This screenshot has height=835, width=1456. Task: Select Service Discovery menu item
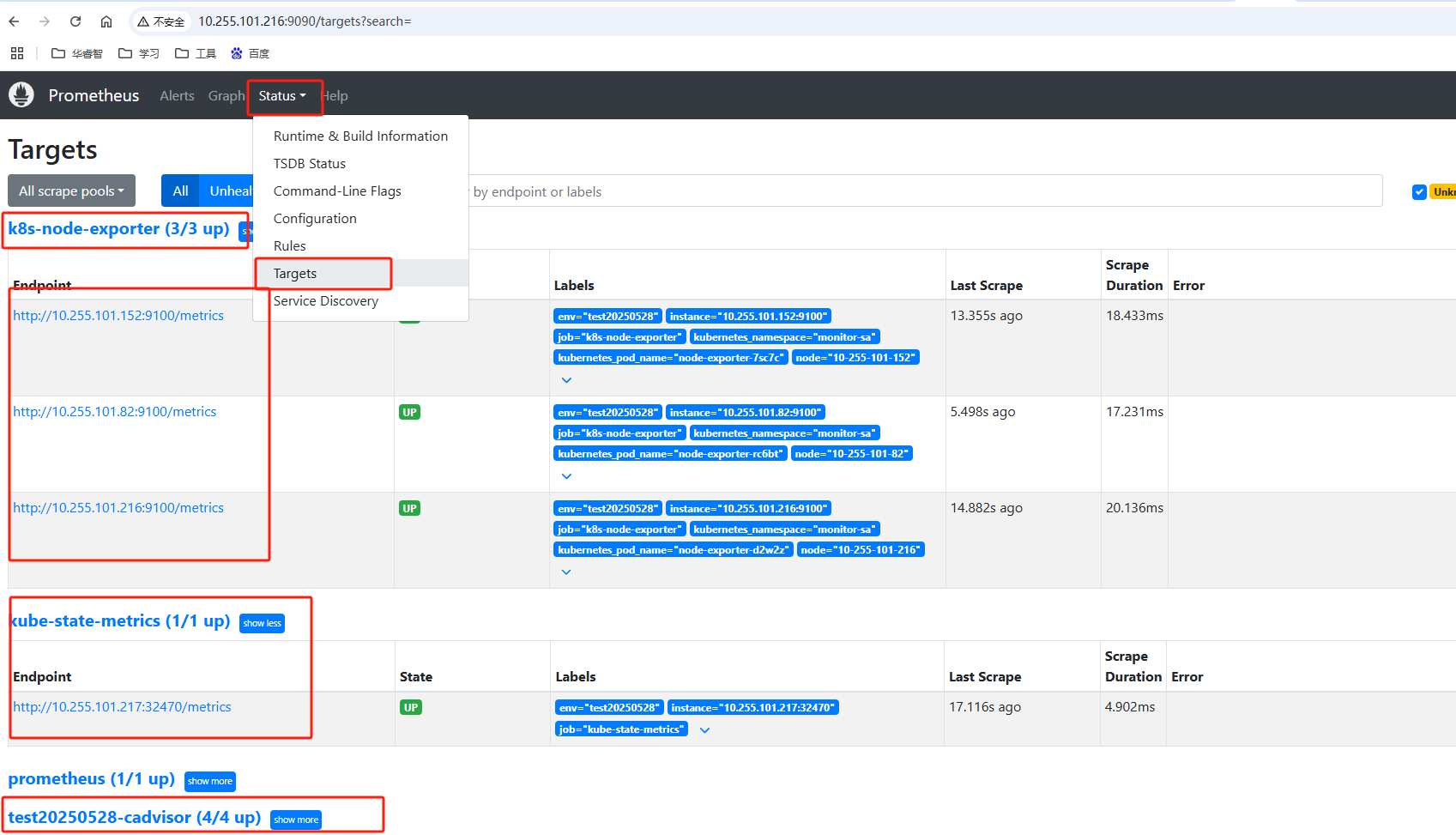click(x=360, y=300)
